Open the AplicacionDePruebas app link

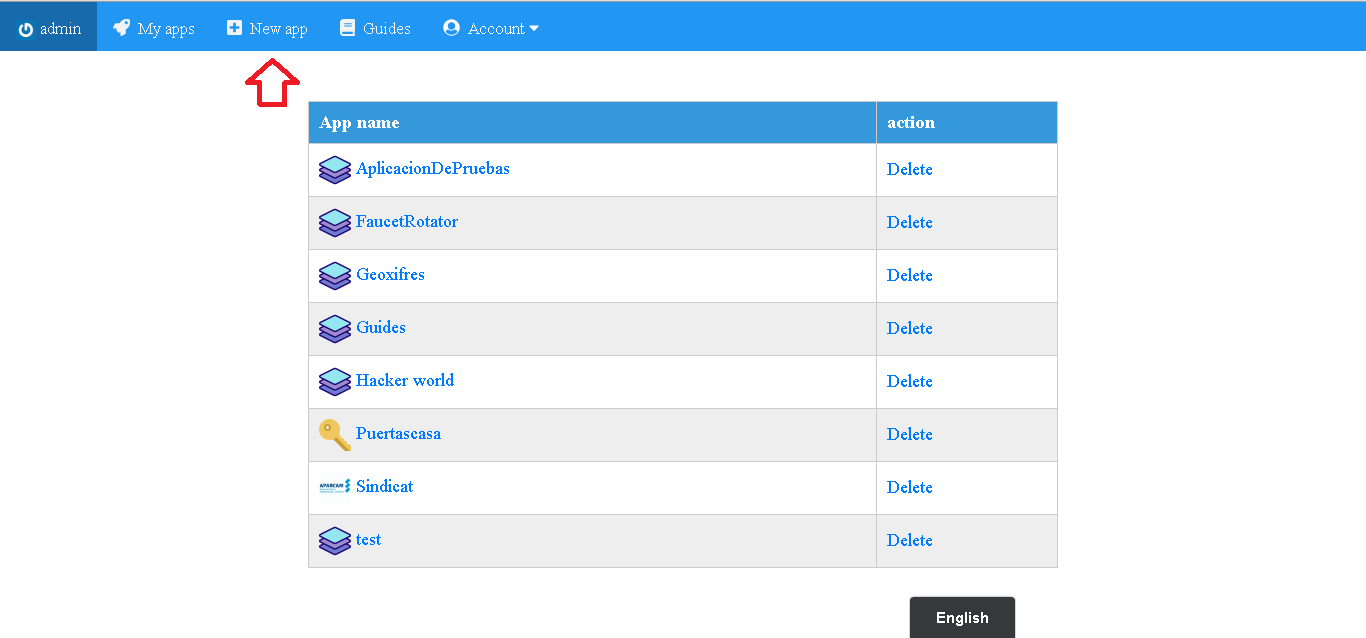(x=433, y=169)
